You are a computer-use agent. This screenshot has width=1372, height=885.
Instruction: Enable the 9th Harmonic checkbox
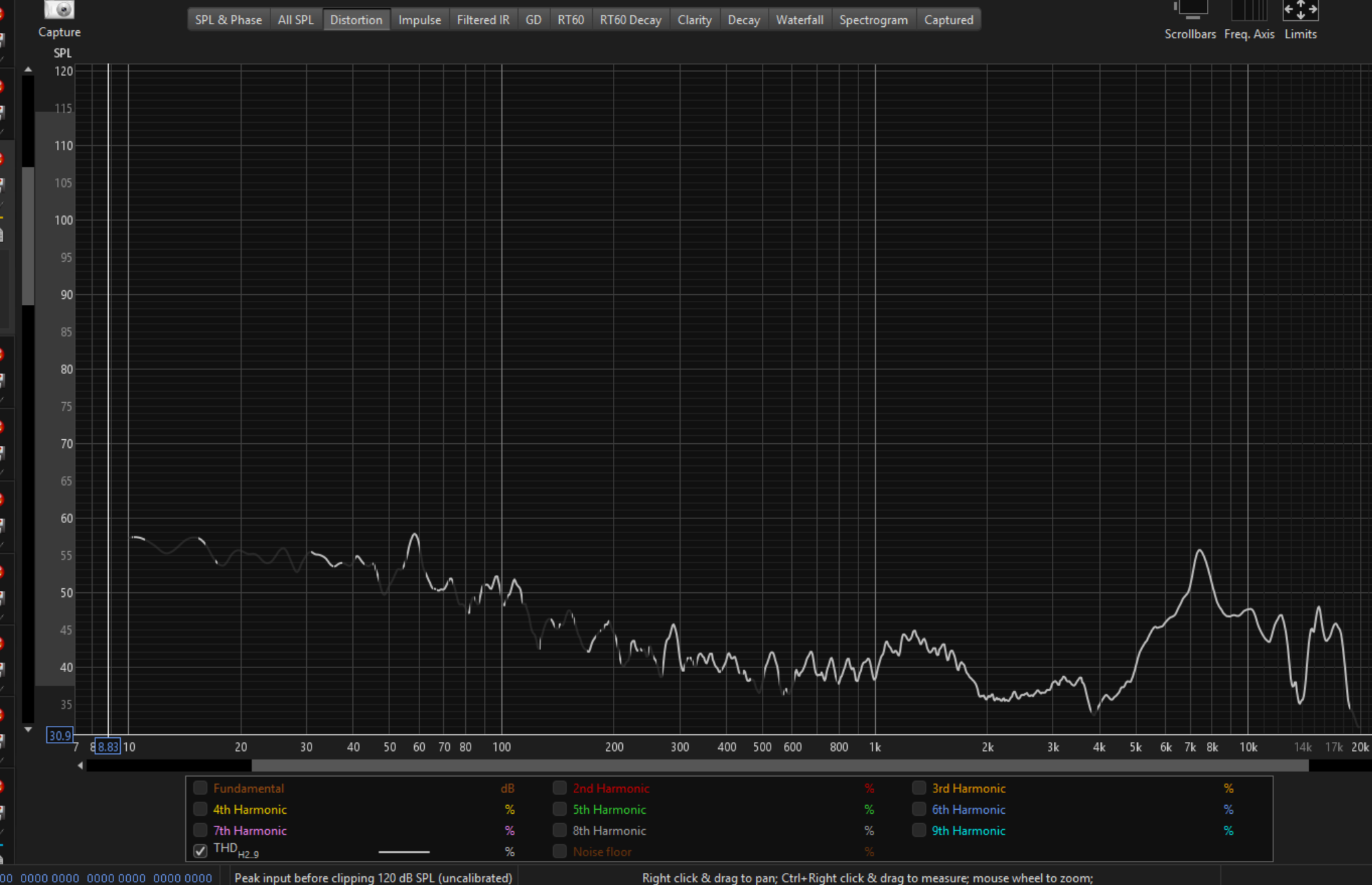click(919, 830)
